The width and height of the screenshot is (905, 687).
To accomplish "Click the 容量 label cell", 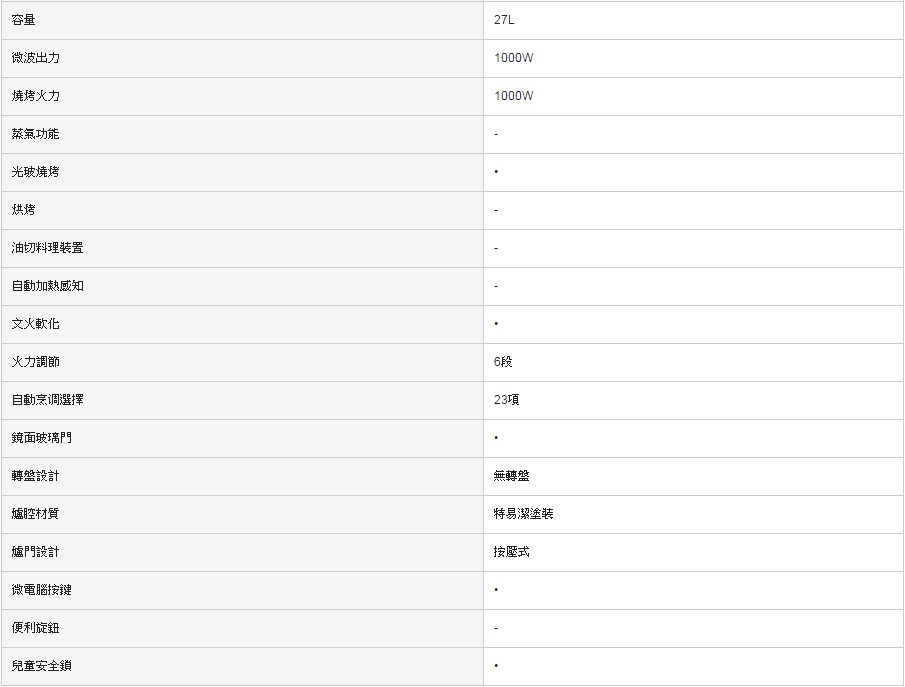I will click(23, 20).
